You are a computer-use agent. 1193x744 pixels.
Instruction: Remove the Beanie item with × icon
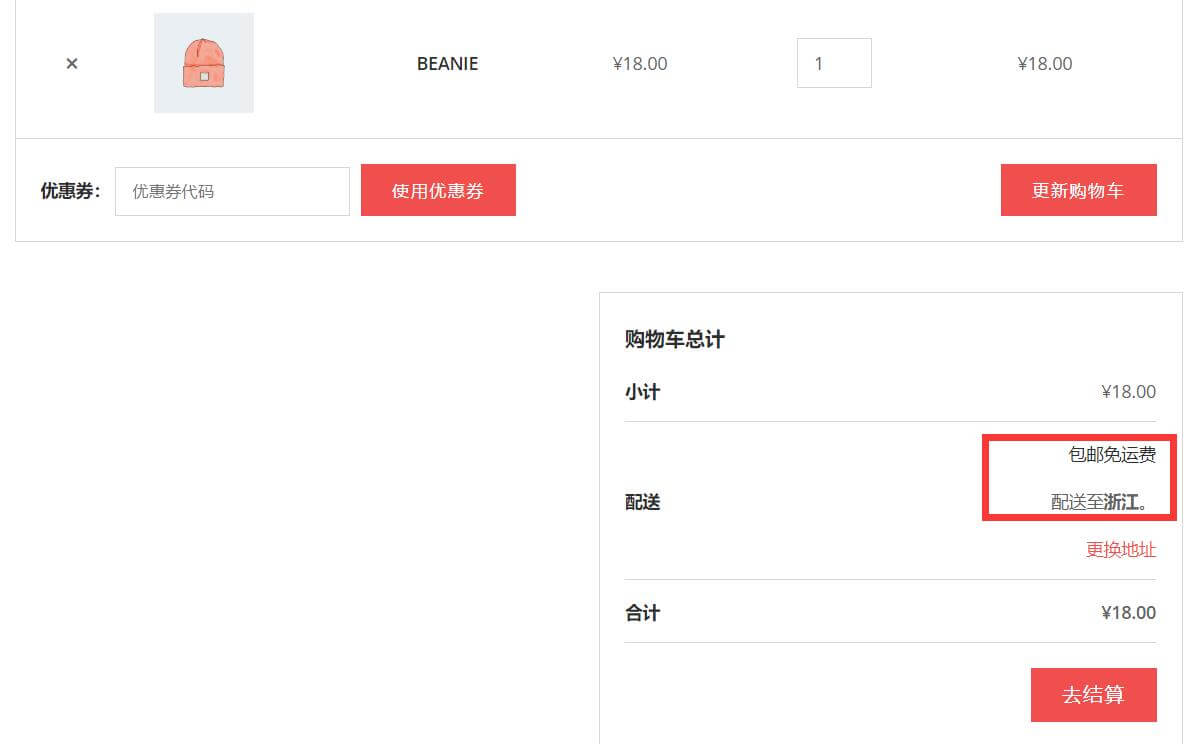[x=72, y=64]
